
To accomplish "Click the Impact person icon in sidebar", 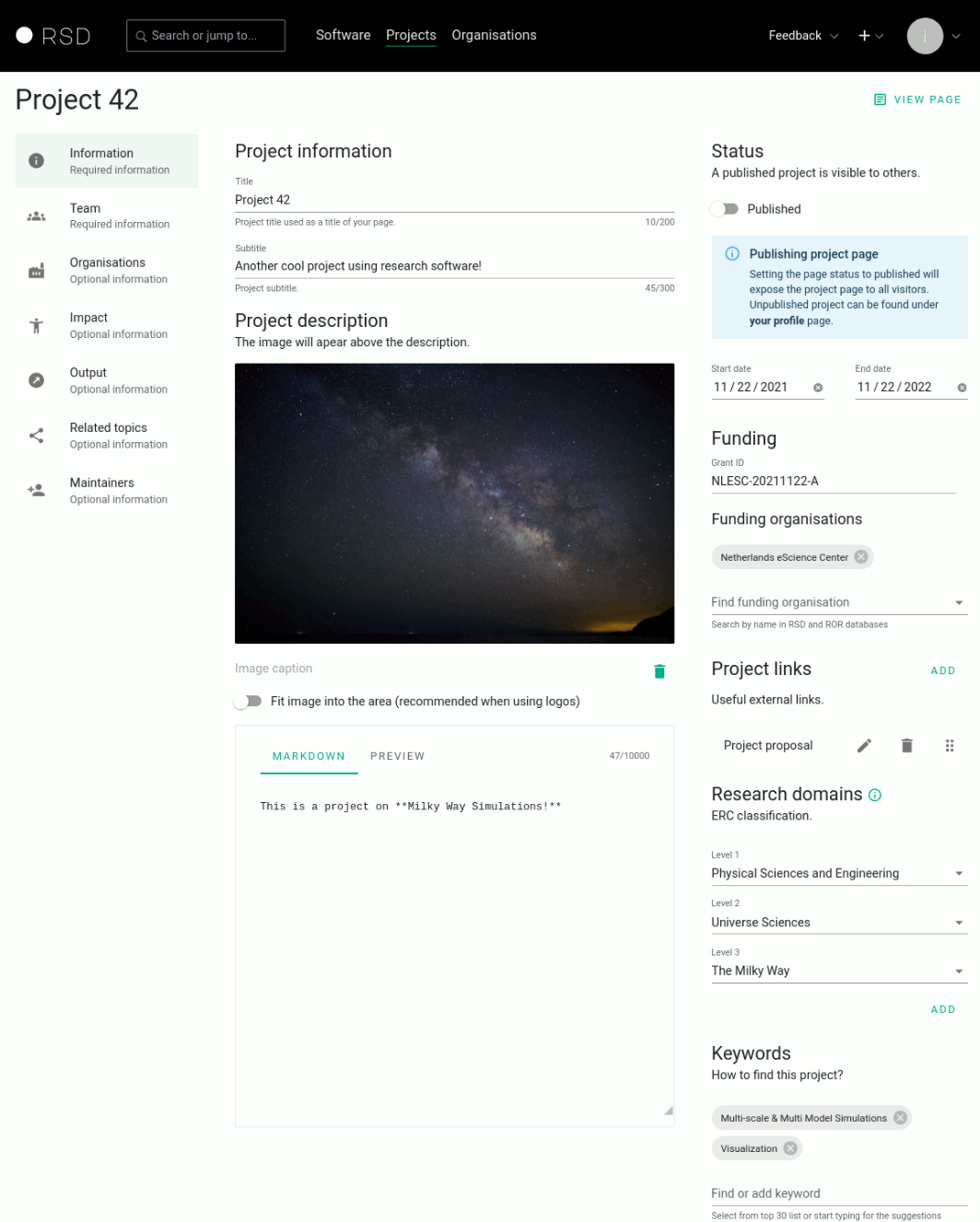I will [37, 325].
